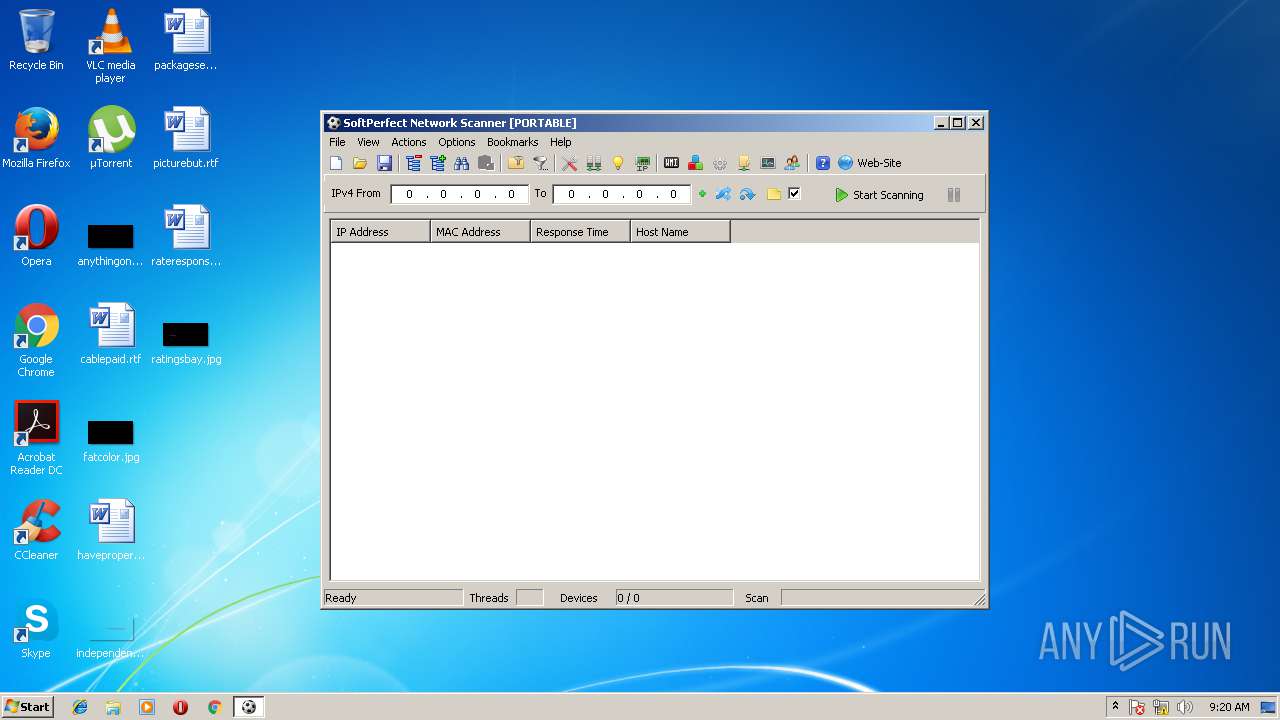Click the filter folder toolbar icon

516,163
